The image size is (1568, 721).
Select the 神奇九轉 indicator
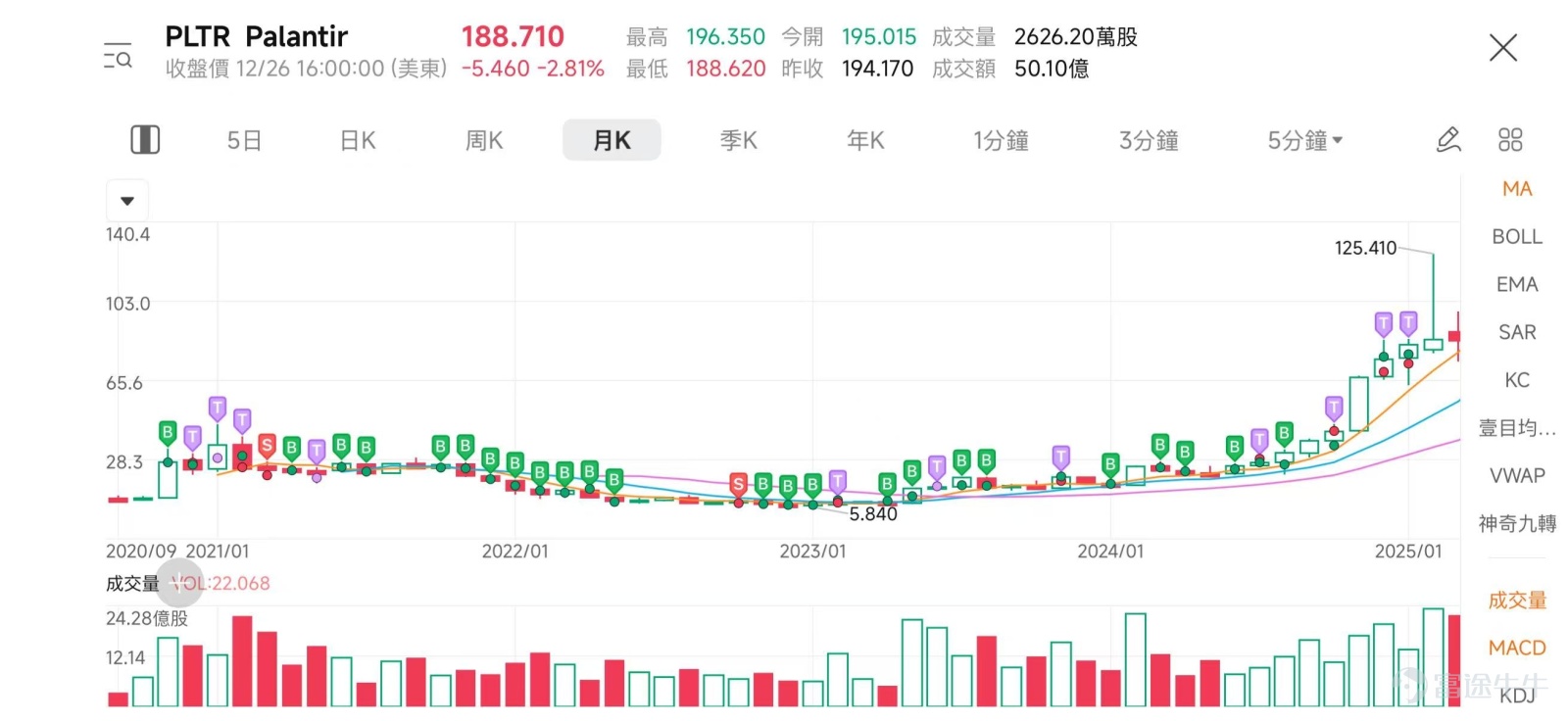click(1517, 524)
